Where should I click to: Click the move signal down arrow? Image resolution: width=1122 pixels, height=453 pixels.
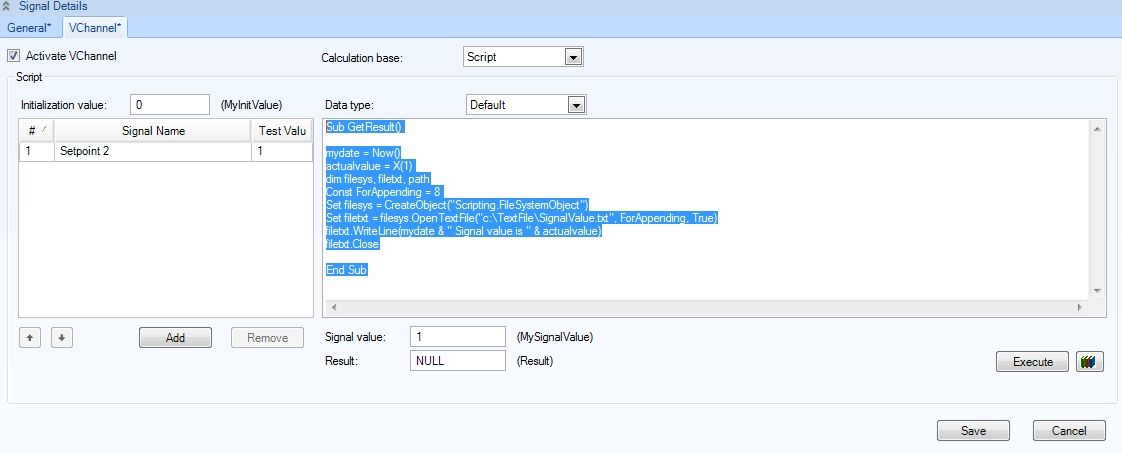(61, 338)
